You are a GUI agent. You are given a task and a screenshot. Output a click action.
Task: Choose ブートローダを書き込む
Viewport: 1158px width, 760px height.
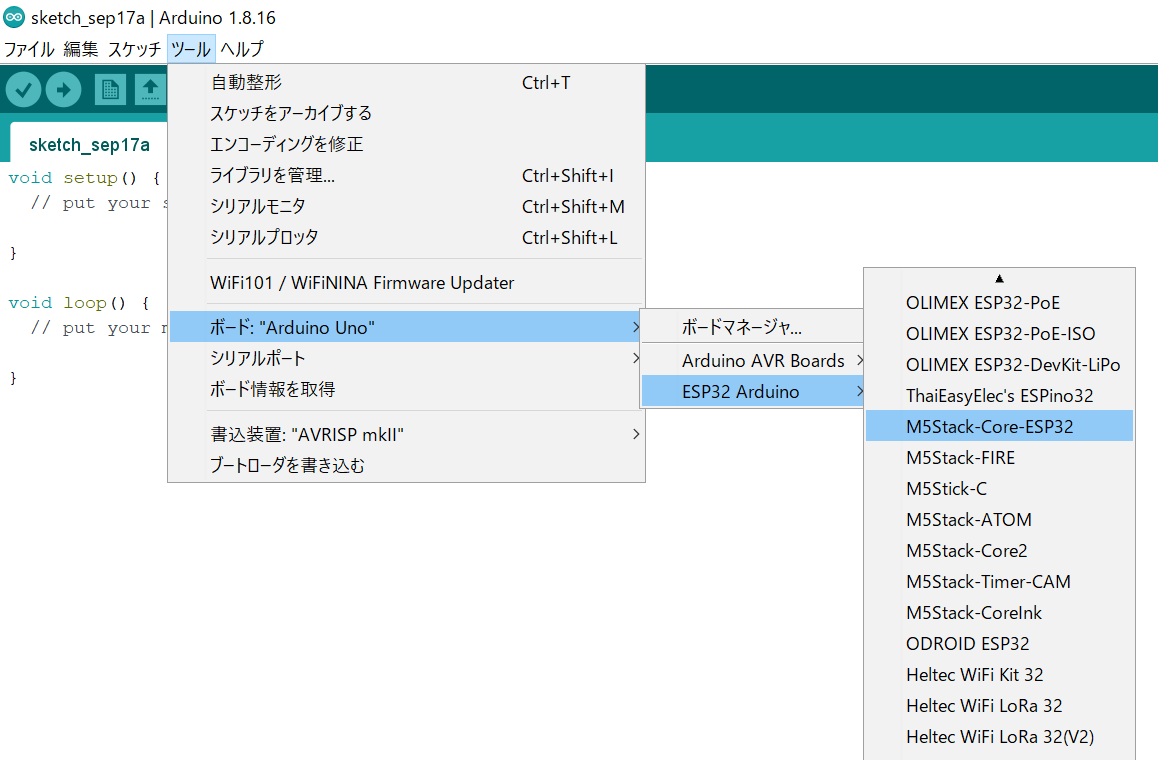[407, 465]
